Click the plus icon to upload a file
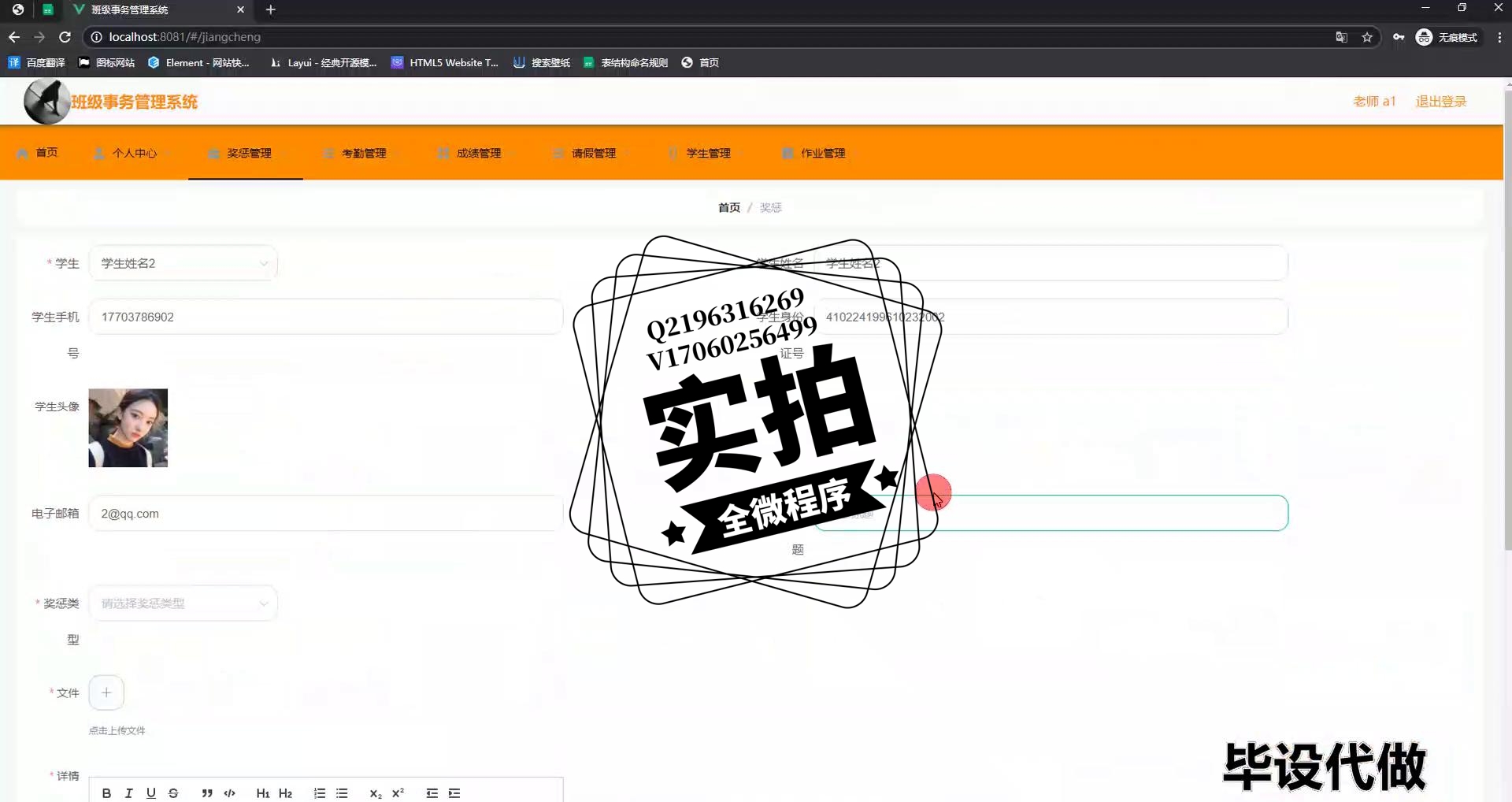Viewport: 1512px width, 802px height. (106, 692)
